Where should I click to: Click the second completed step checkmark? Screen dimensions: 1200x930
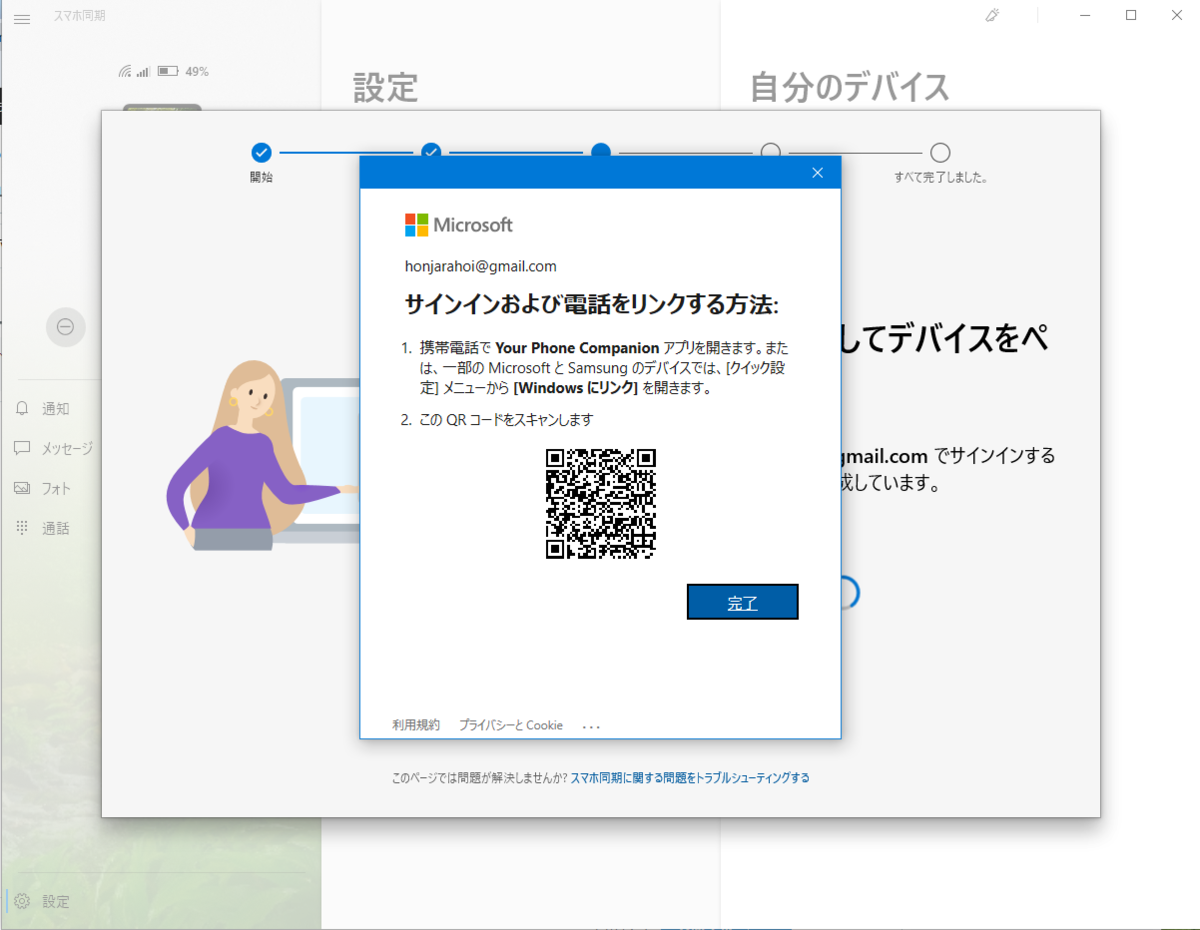point(431,152)
